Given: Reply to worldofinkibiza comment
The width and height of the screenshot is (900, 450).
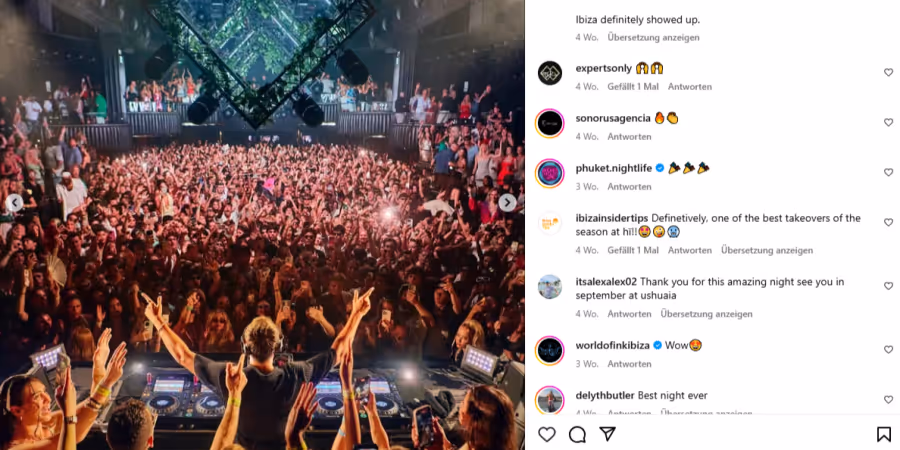Looking at the screenshot, I should coord(629,364).
